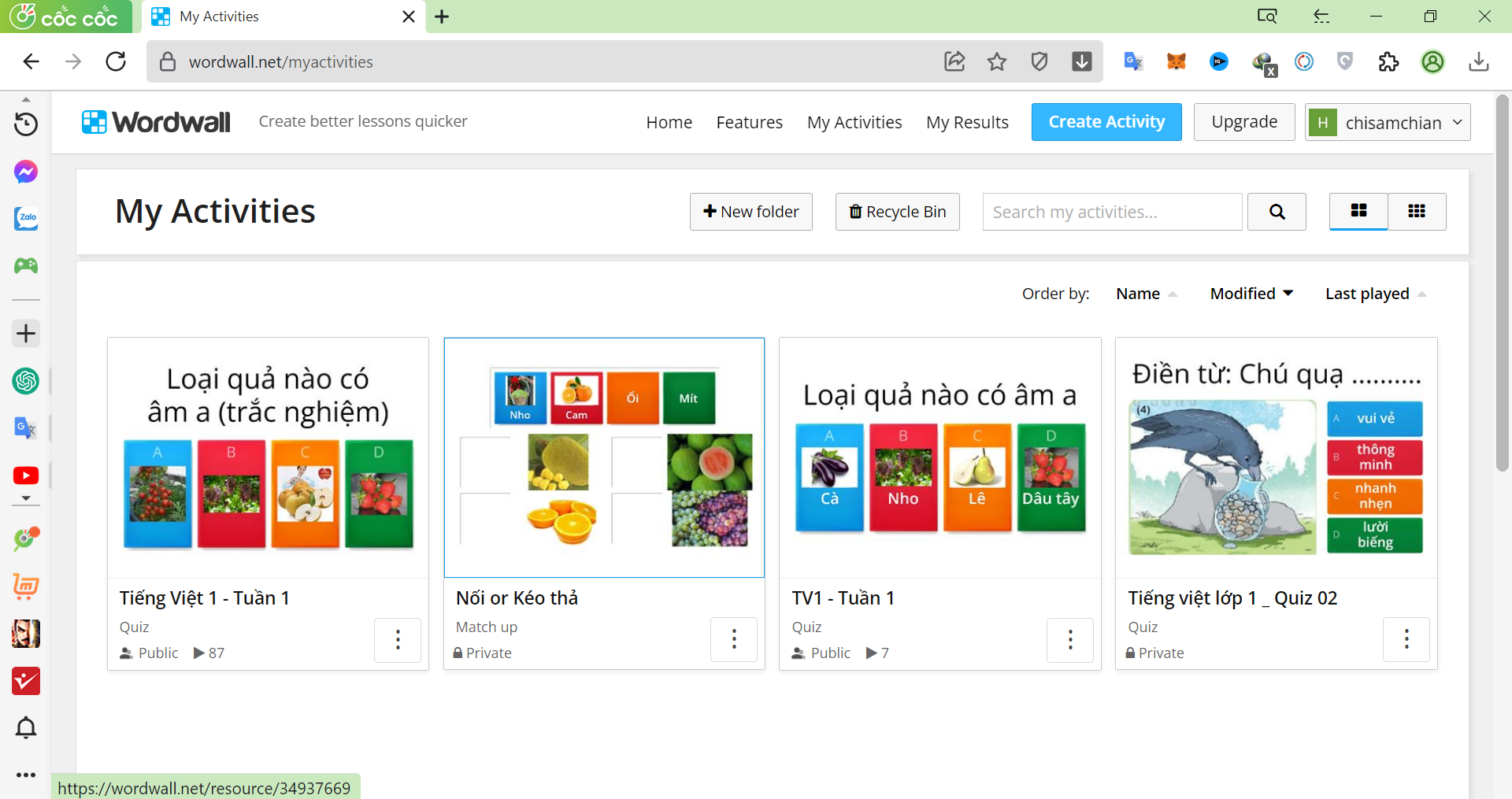Expand the chisamchian account dropdown
The width and height of the screenshot is (1512, 799).
click(1388, 122)
